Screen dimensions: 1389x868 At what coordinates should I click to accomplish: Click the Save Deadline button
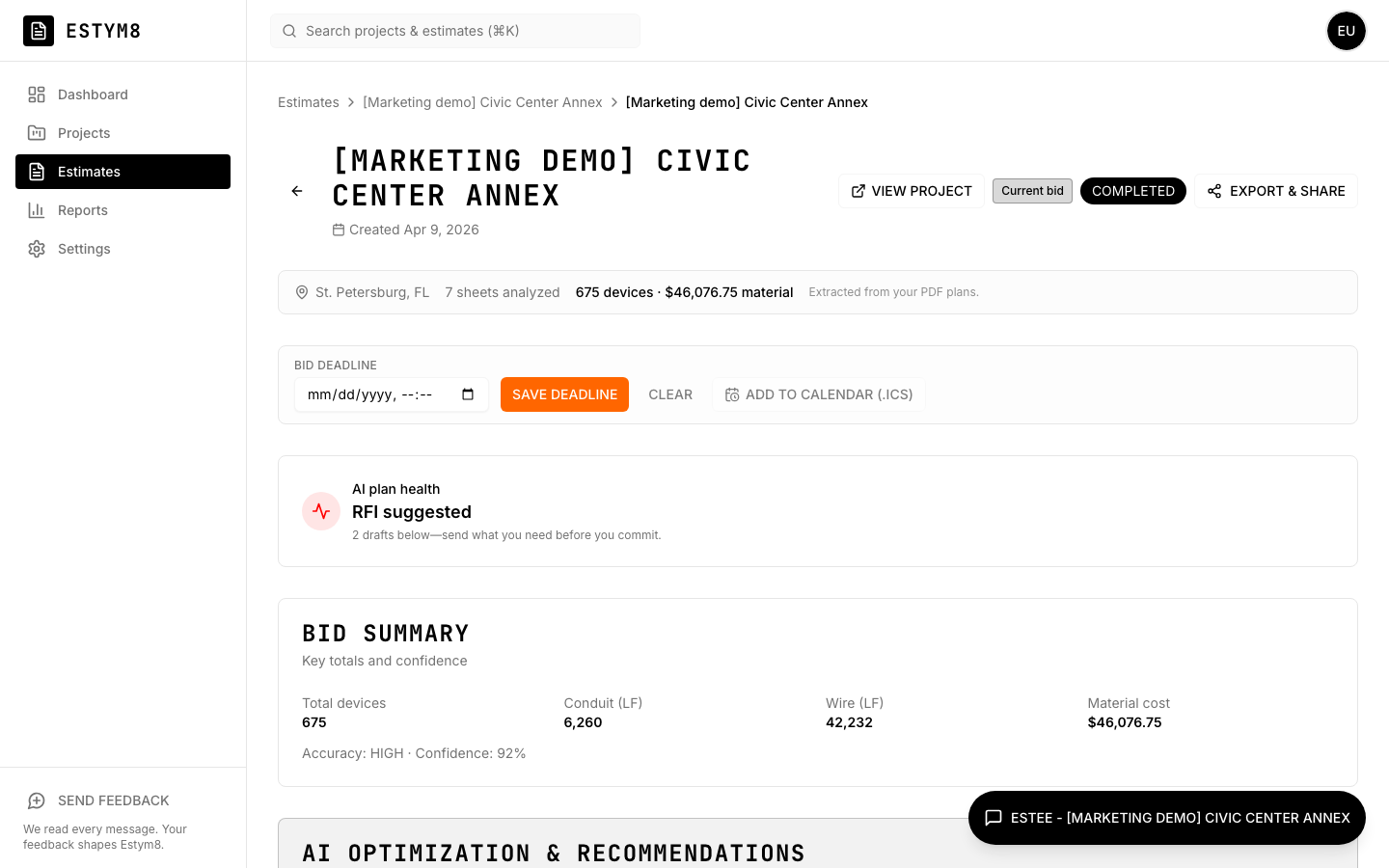click(x=564, y=394)
